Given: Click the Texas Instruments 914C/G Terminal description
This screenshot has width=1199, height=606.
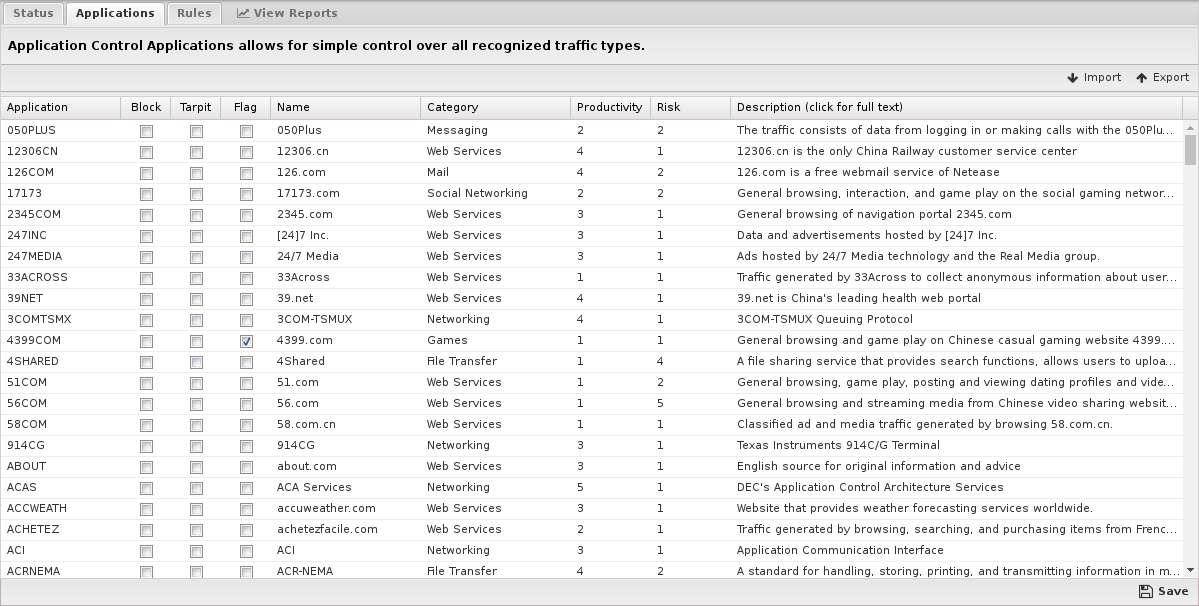Looking at the screenshot, I should (955, 446).
